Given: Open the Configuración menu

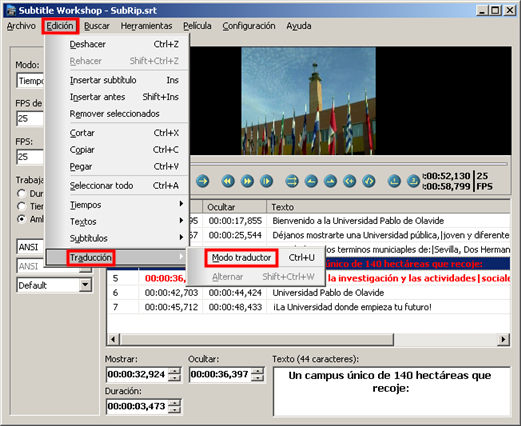Looking at the screenshot, I should (x=249, y=26).
